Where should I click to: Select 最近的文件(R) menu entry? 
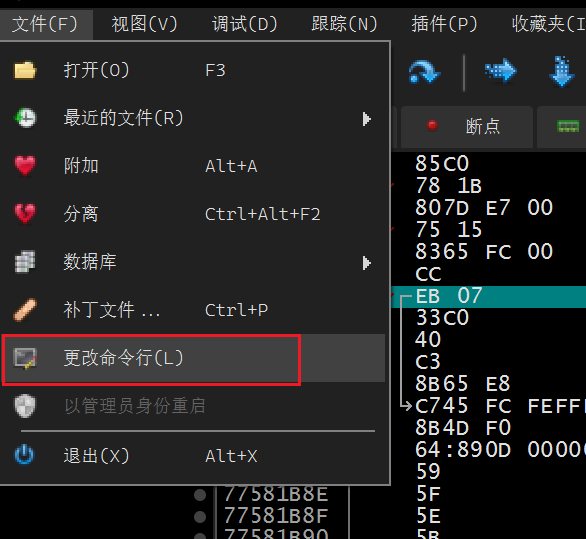[x=193, y=118]
